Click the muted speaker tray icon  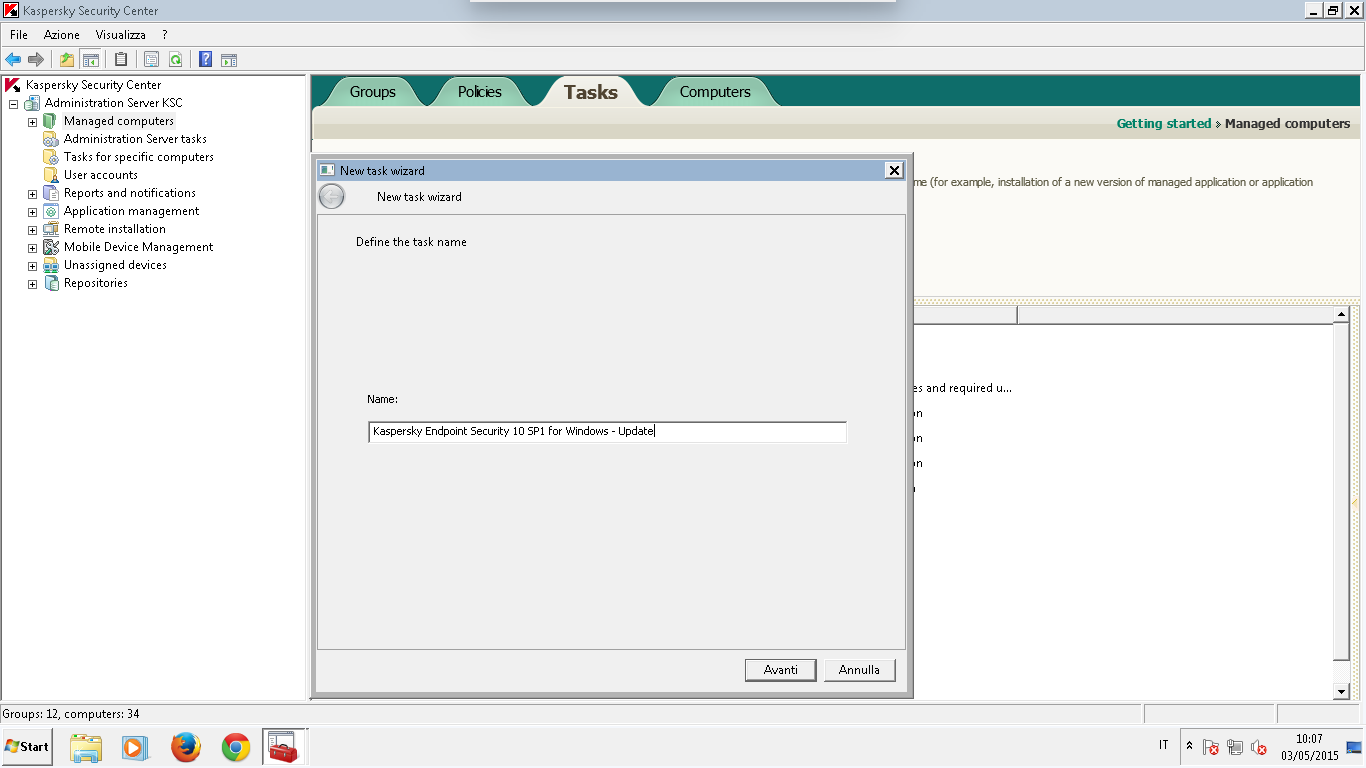(x=1259, y=747)
